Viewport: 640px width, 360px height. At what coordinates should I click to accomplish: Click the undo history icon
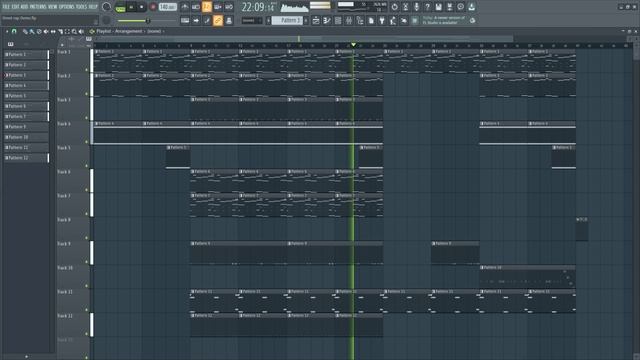394,7
